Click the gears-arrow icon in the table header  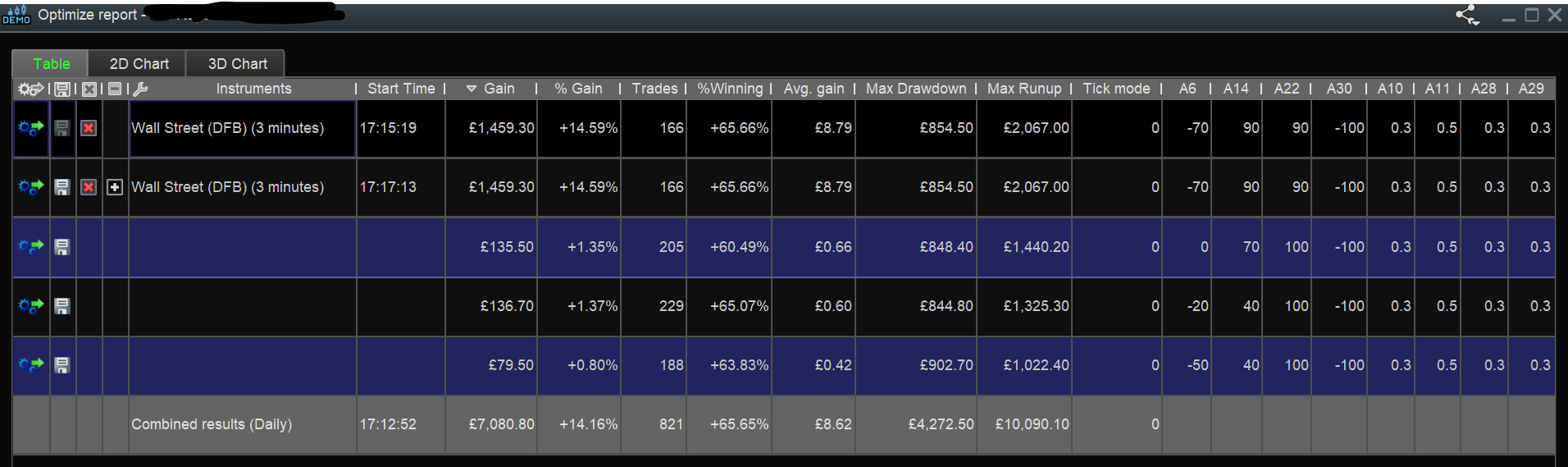pos(31,89)
